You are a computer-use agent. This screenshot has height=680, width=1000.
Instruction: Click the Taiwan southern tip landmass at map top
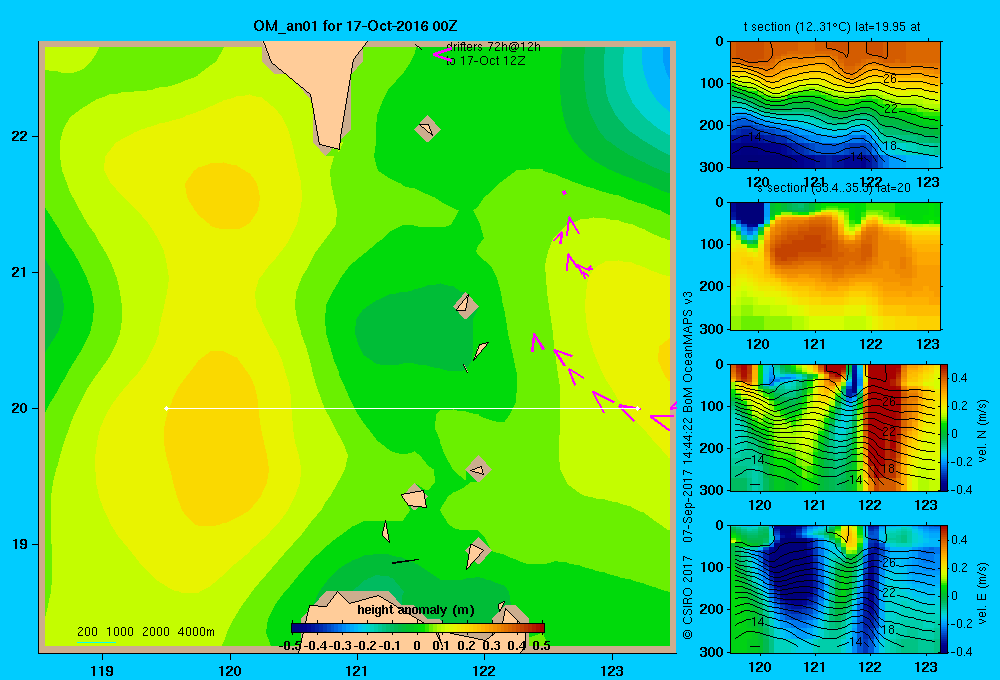(x=322, y=89)
